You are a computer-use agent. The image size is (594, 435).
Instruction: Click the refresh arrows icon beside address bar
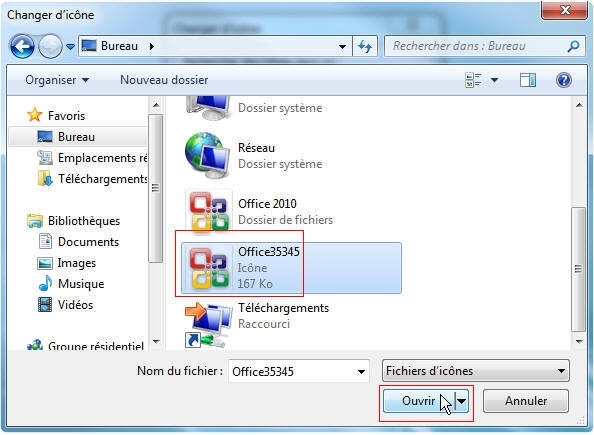click(365, 47)
